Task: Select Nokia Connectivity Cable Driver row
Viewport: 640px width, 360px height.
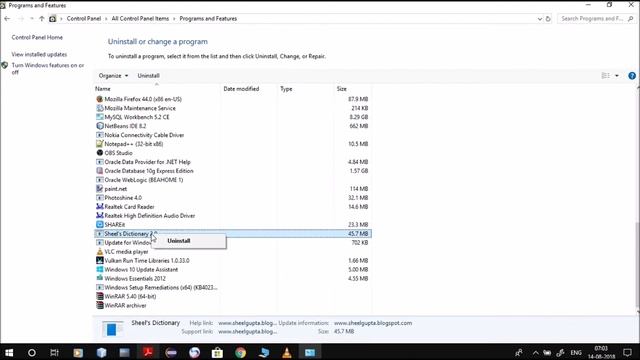Action: pos(233,135)
